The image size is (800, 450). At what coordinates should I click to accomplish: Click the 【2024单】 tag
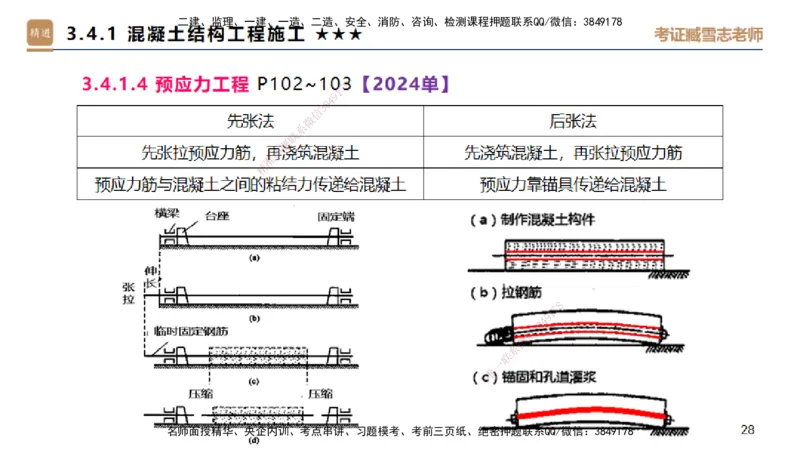pos(406,84)
